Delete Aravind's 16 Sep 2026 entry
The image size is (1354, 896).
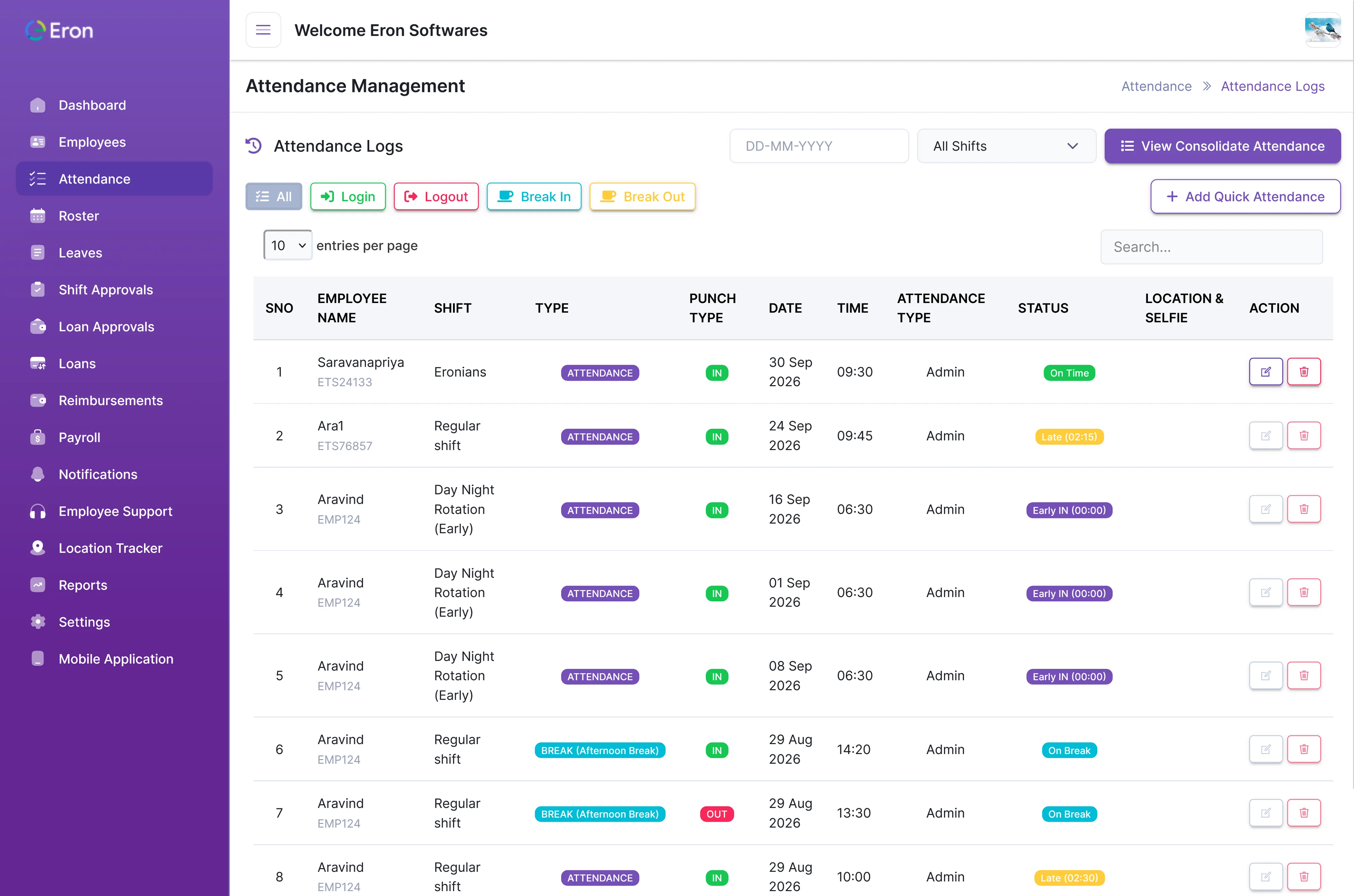[1304, 509]
